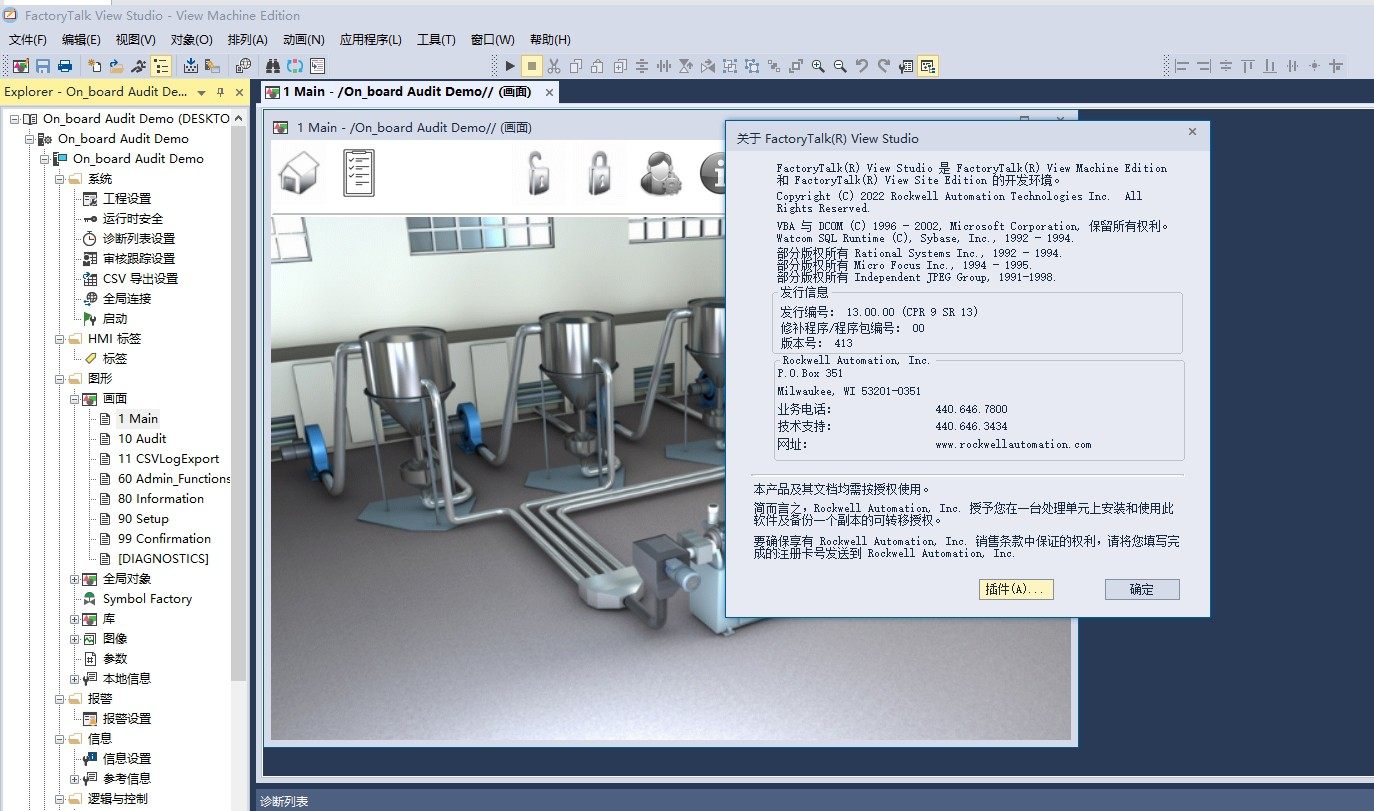Select 'CSV 导出设置' in the tree
1374x811 pixels.
(x=140, y=279)
